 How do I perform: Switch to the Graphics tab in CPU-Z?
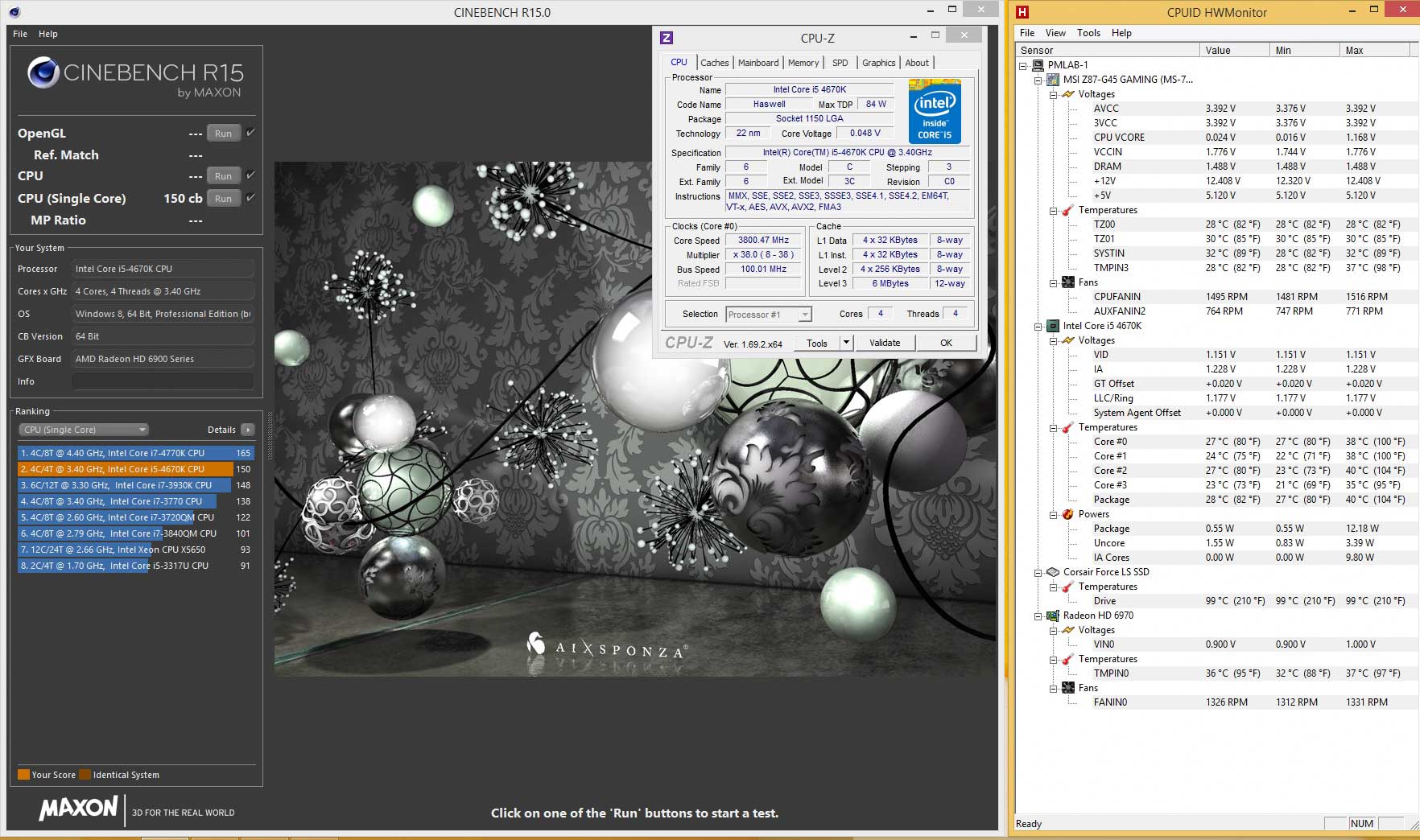tap(878, 63)
